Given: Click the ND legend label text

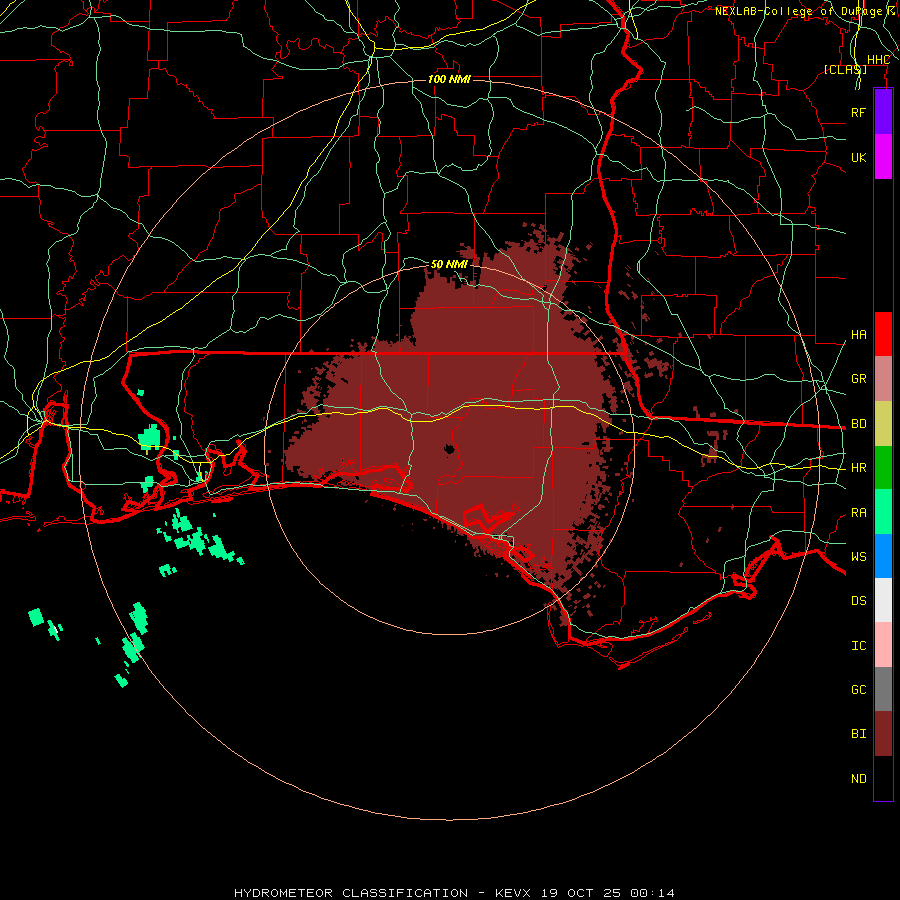Looking at the screenshot, I should [858, 779].
